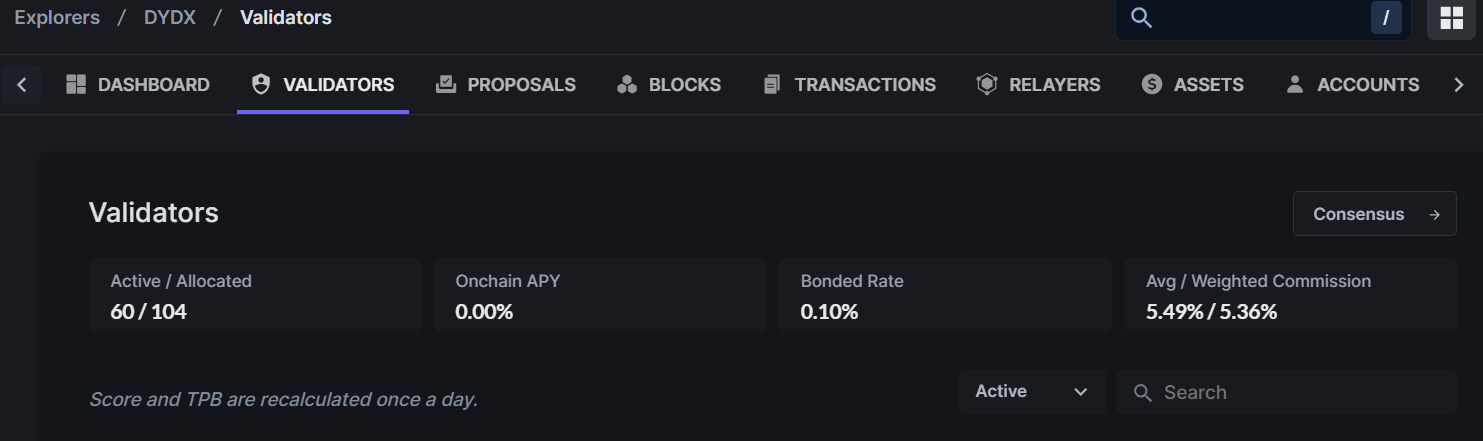Click the Transactions document icon
The height and width of the screenshot is (441, 1483).
771,85
